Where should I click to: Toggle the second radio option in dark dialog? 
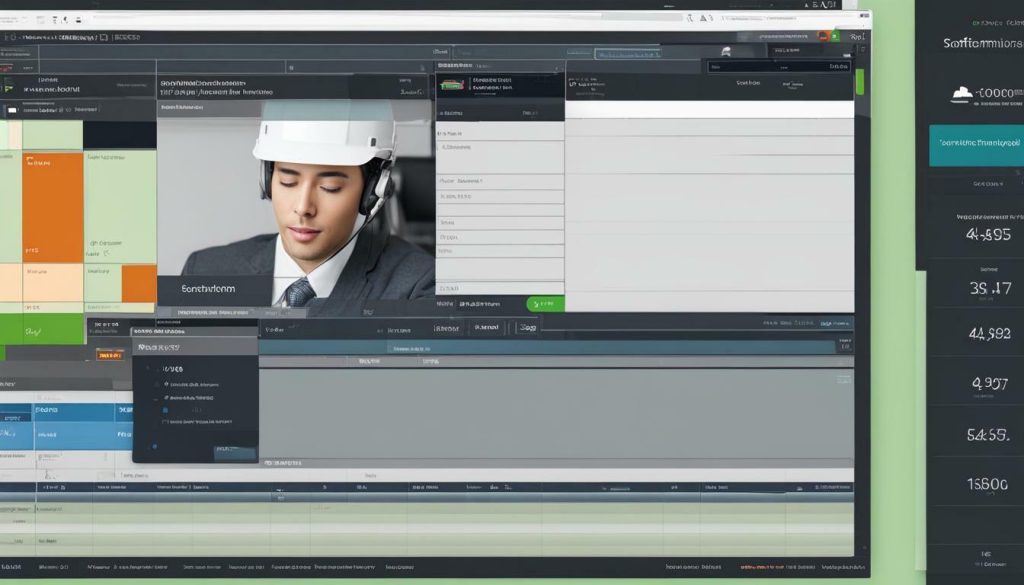coord(166,398)
